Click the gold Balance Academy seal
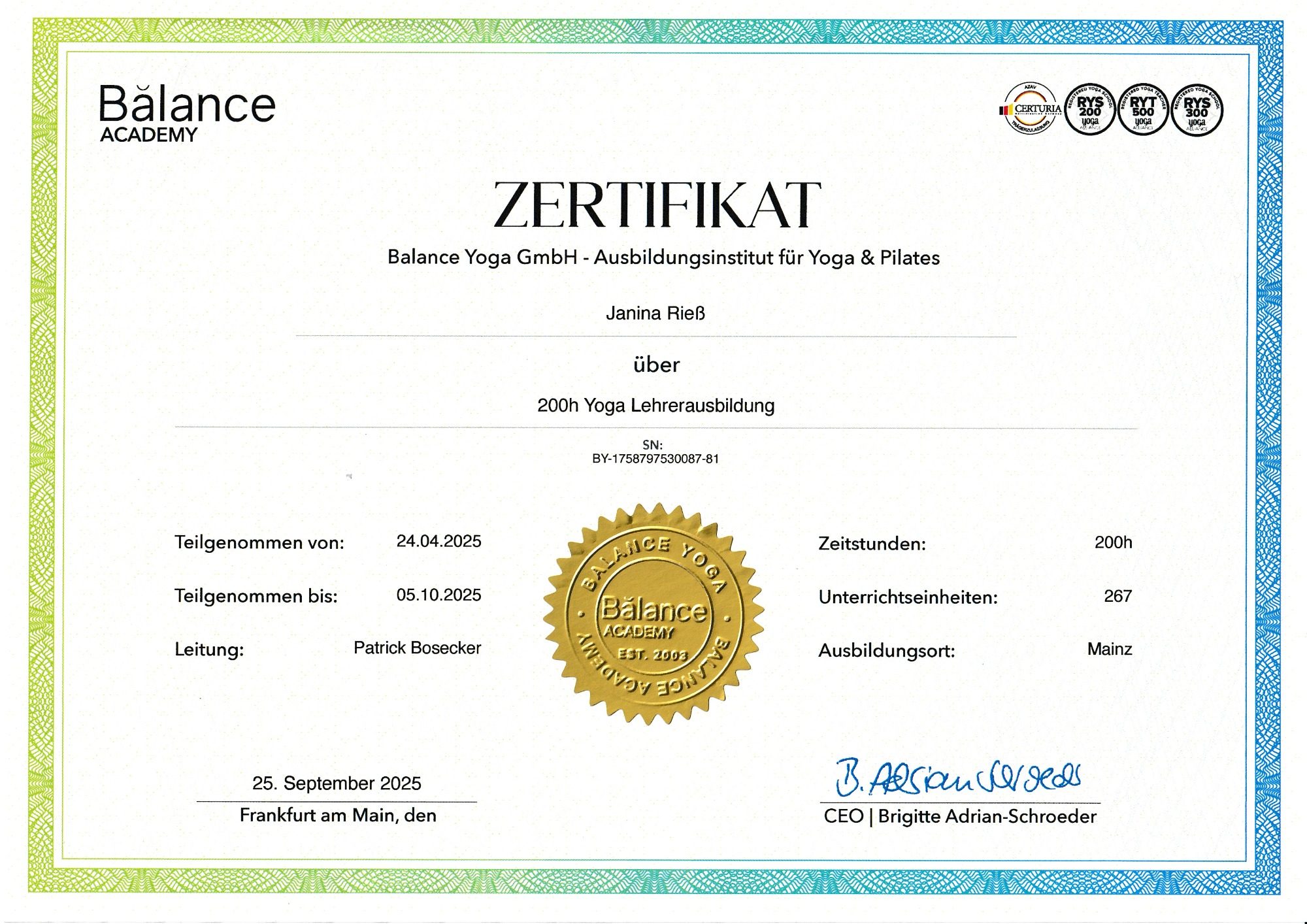1307x924 pixels. click(x=653, y=614)
